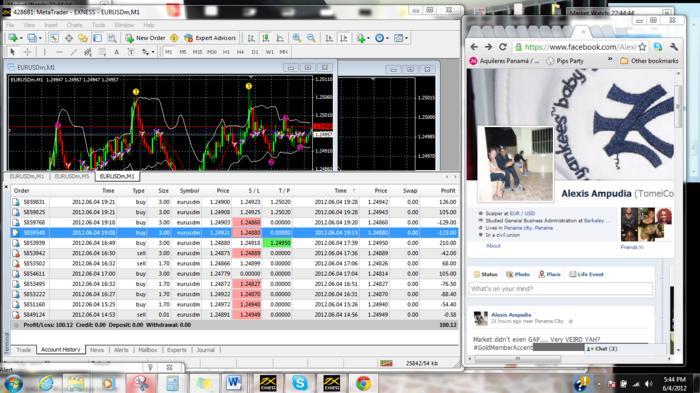Zoom in on the chart

tap(296, 38)
